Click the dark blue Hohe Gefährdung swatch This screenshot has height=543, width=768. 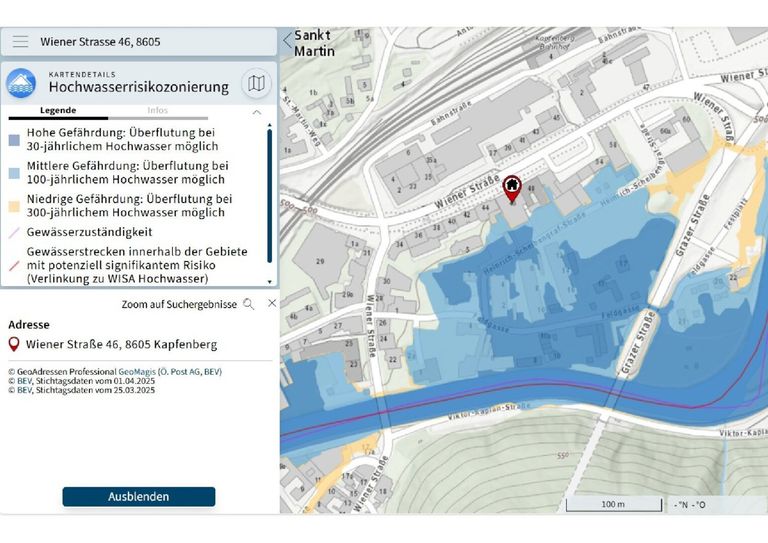pos(14,142)
